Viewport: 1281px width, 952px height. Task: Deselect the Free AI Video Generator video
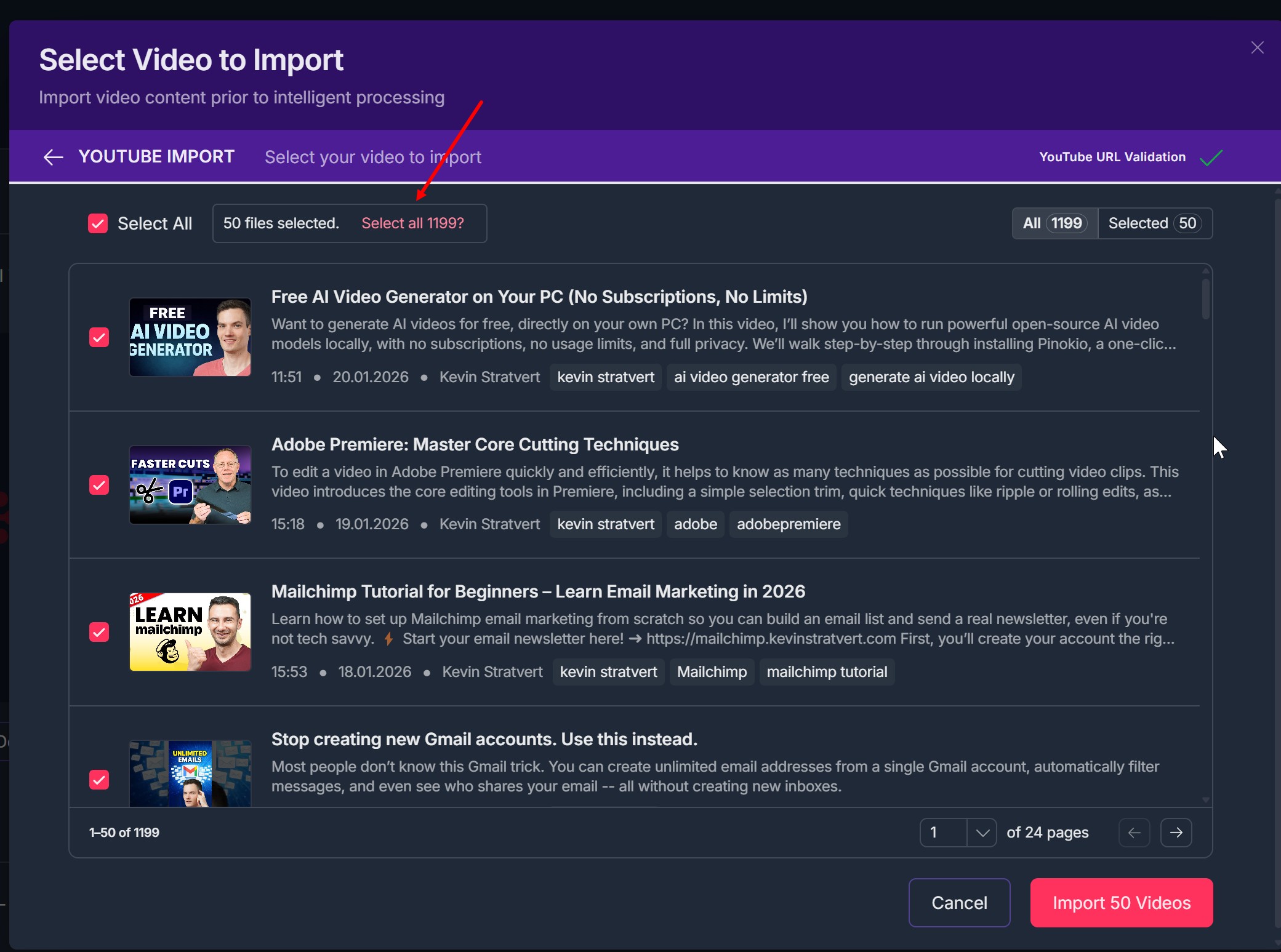[99, 337]
